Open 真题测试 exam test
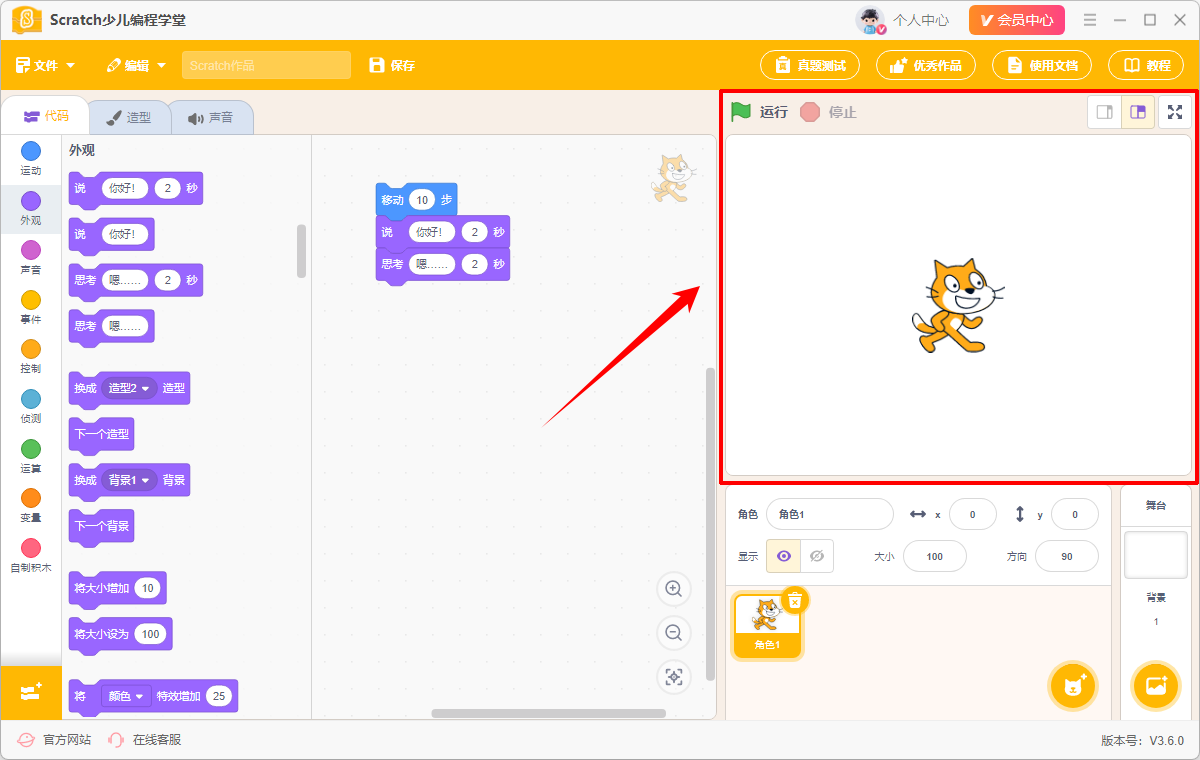1200x760 pixels. click(810, 65)
